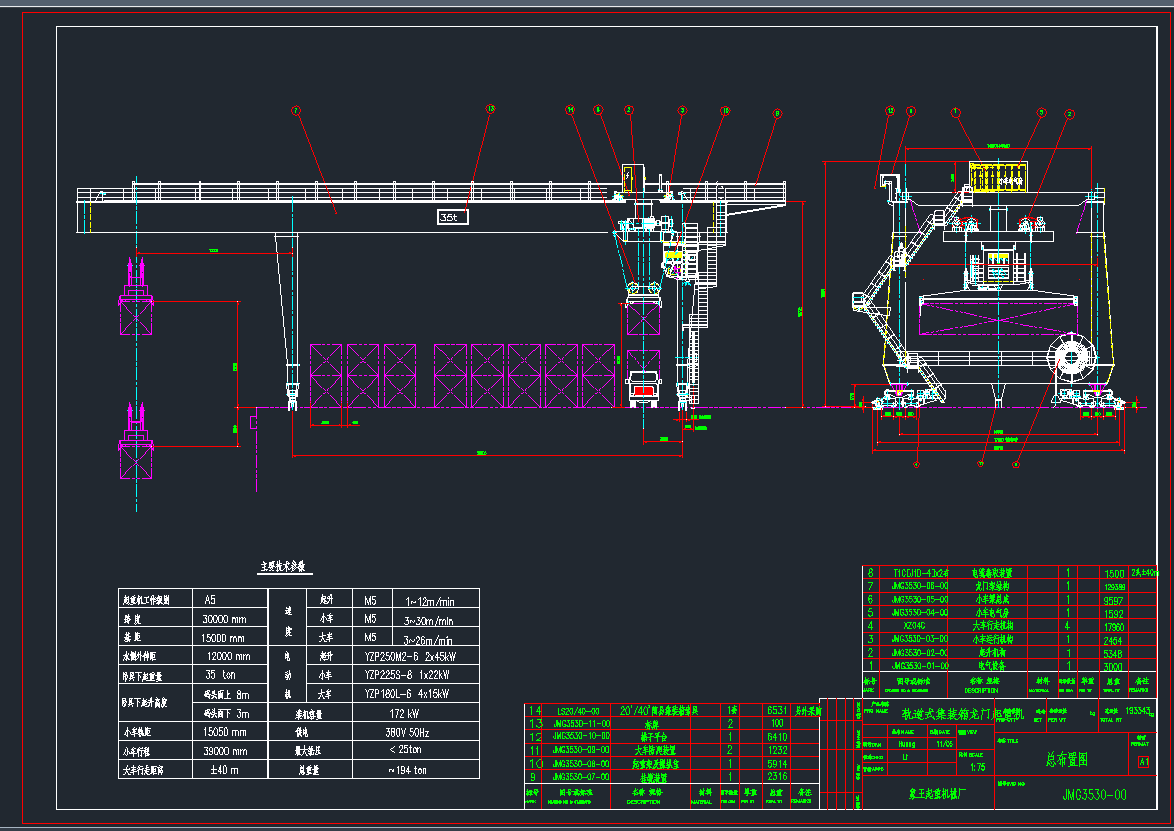
Task: Click balloon callout 14 above the trolley
Action: 570,111
